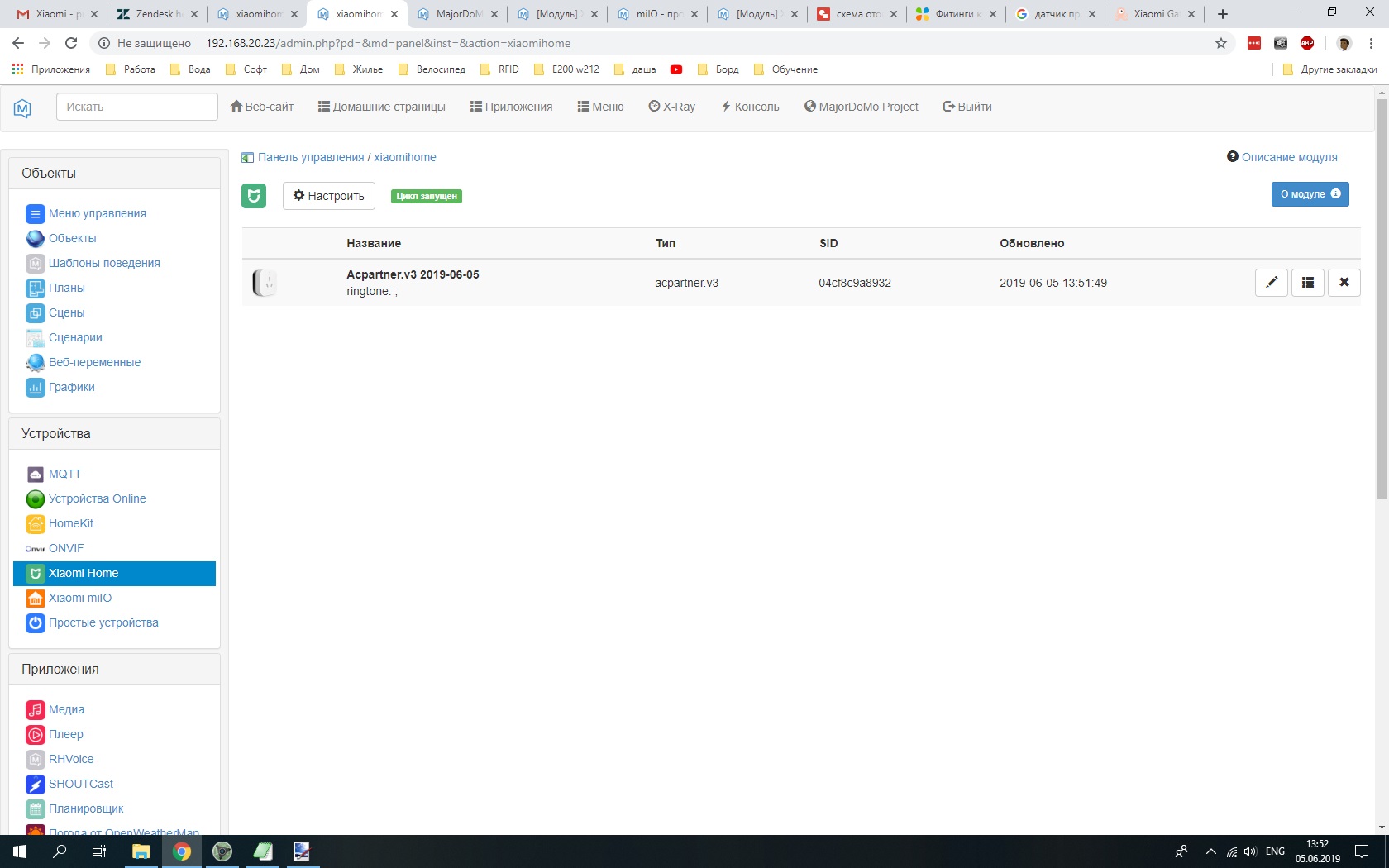The width and height of the screenshot is (1389, 868).
Task: Open Chrome menu three-dots button
Action: click(x=1372, y=43)
